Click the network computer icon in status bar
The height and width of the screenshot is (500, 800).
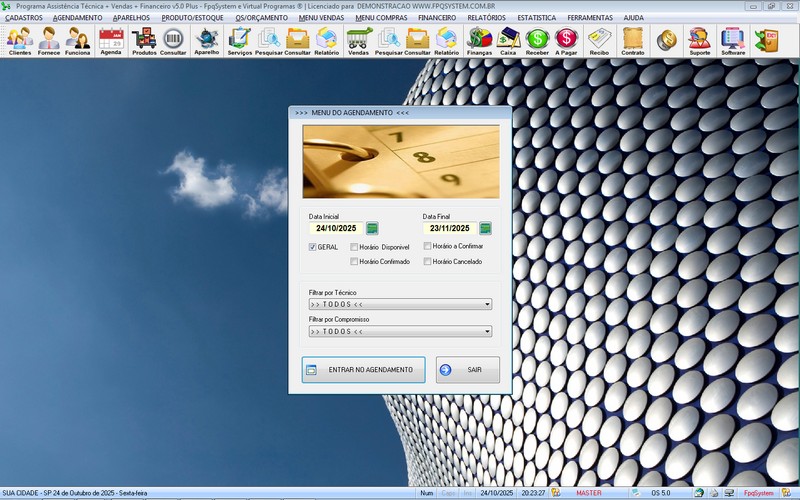730,493
